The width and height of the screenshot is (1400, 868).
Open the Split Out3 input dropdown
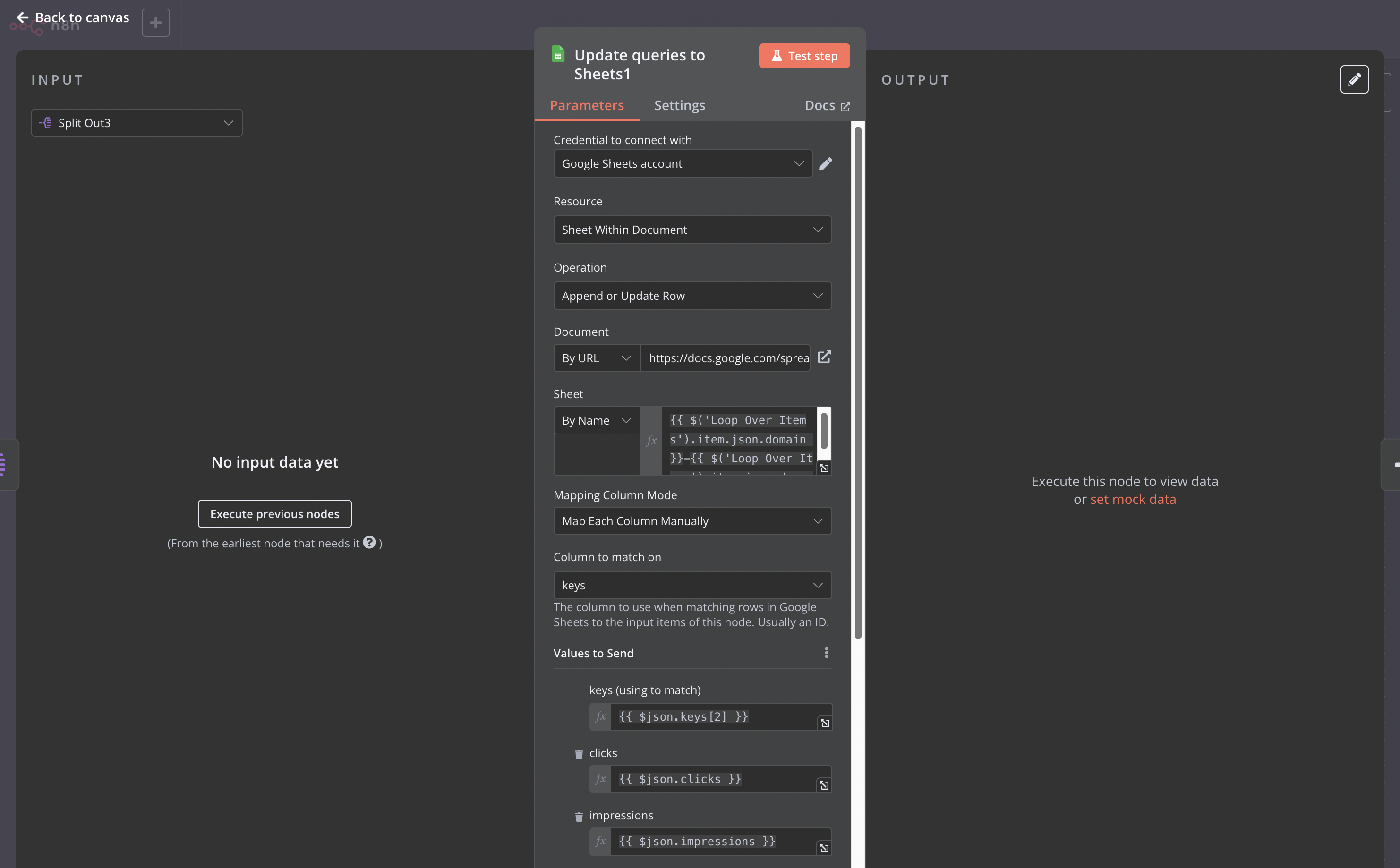pyautogui.click(x=137, y=123)
